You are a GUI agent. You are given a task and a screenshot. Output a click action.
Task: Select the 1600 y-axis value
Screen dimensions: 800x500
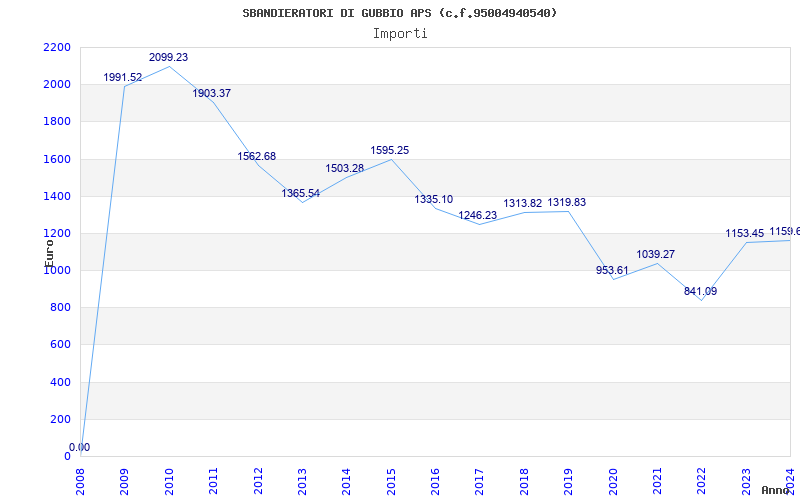(57, 159)
